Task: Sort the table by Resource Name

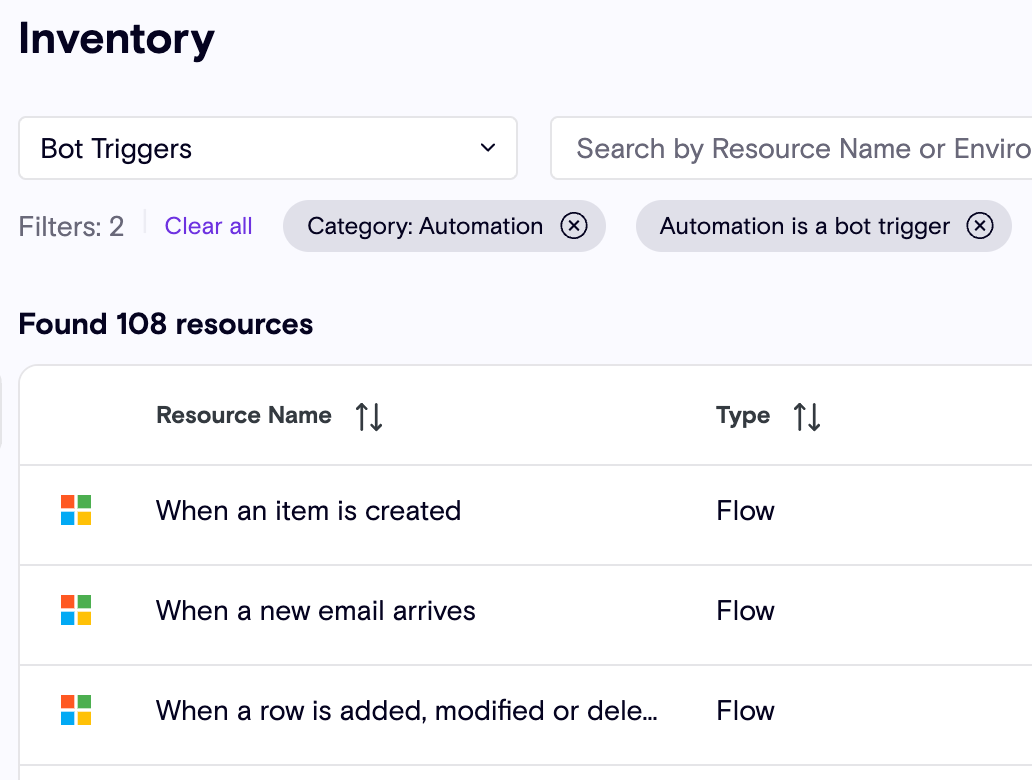Action: pyautogui.click(x=368, y=415)
